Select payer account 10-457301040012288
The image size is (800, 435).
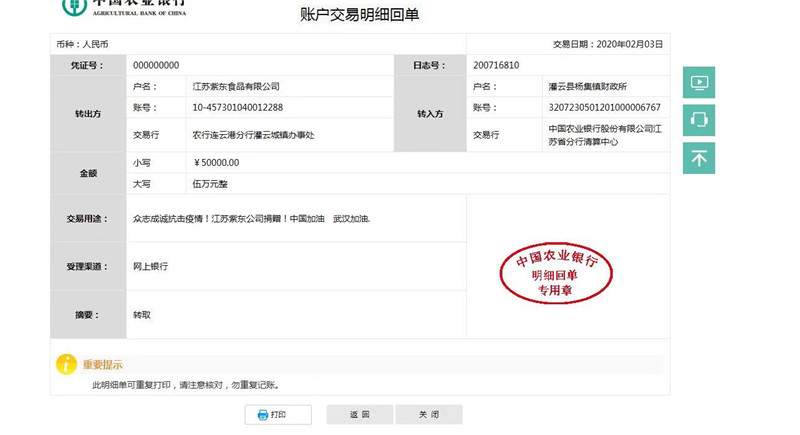pos(237,108)
